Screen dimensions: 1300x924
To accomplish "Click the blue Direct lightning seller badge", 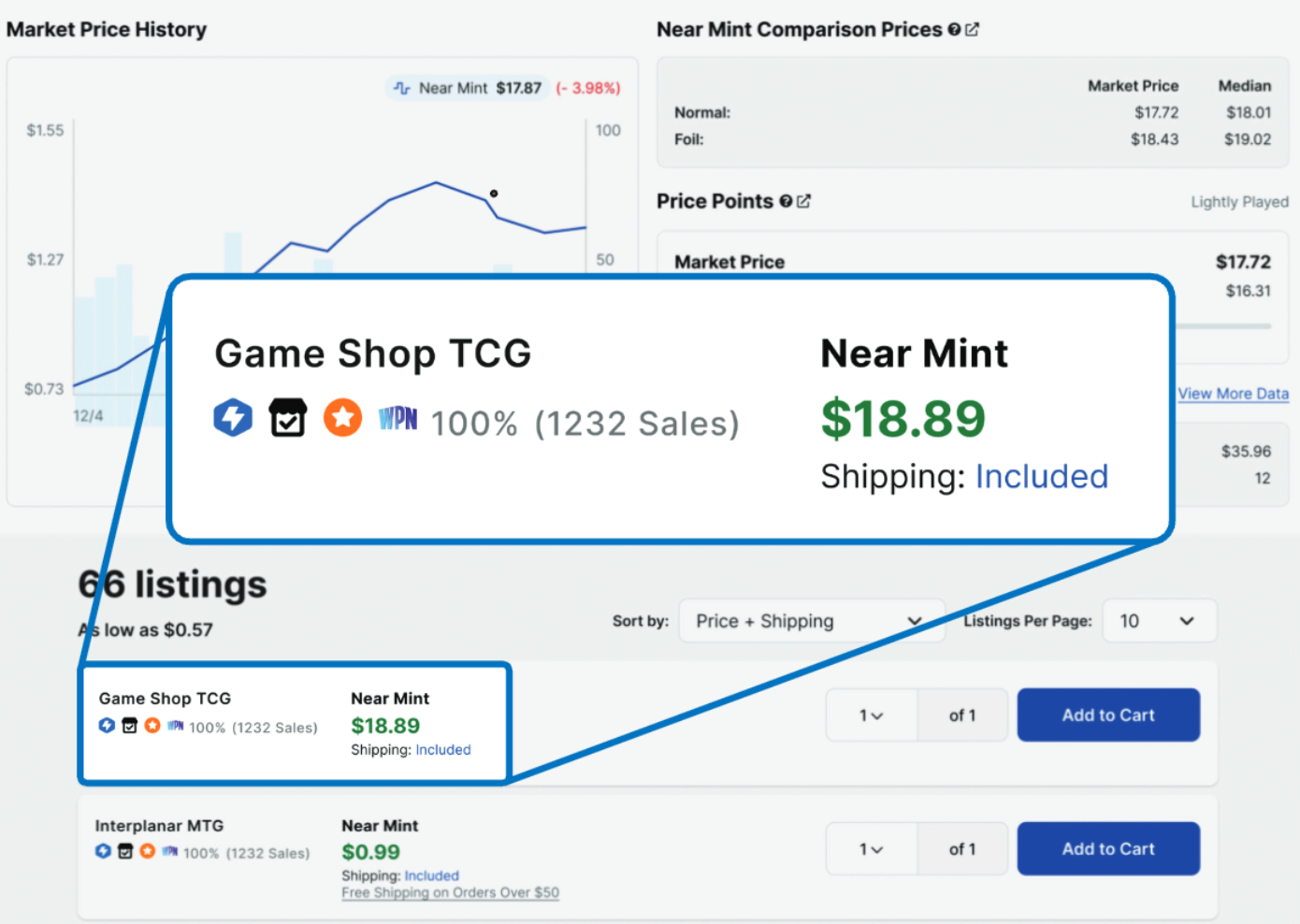I will pyautogui.click(x=233, y=417).
